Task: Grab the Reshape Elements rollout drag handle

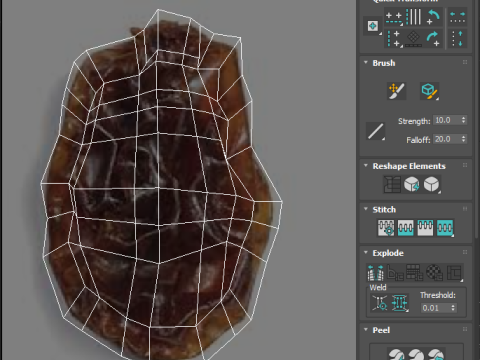Action: point(465,165)
